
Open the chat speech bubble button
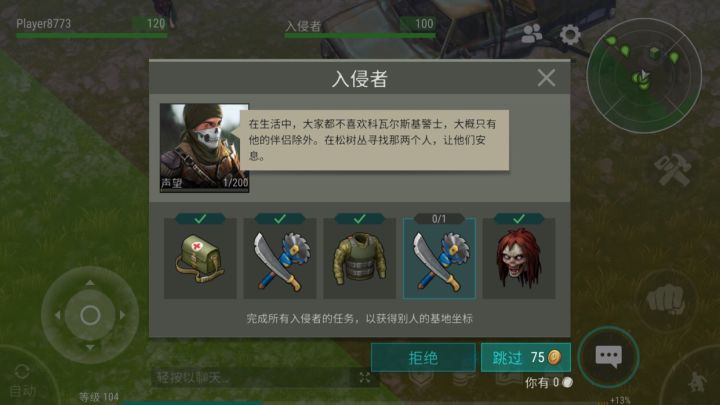point(608,357)
